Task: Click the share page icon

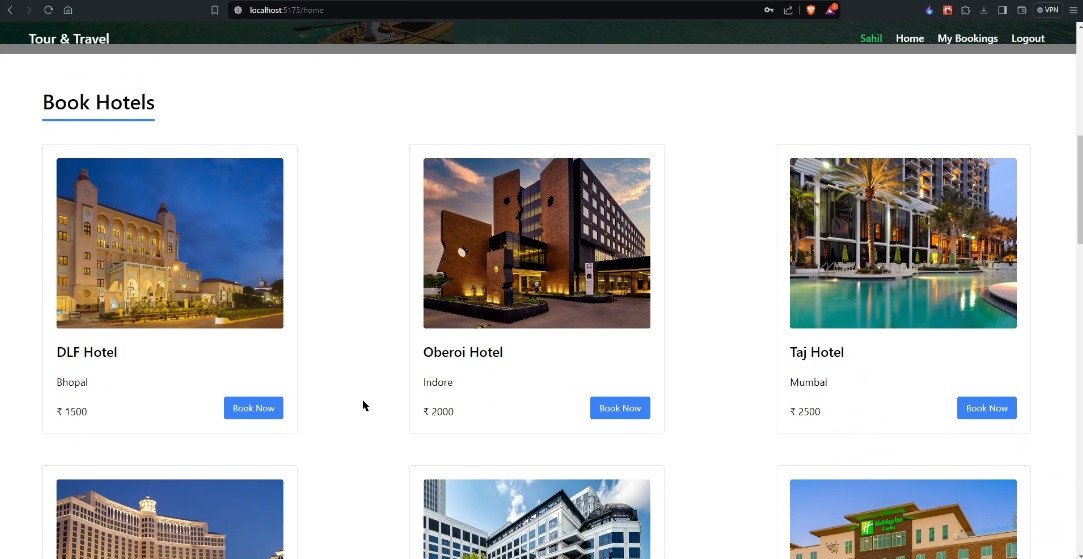Action: click(788, 10)
